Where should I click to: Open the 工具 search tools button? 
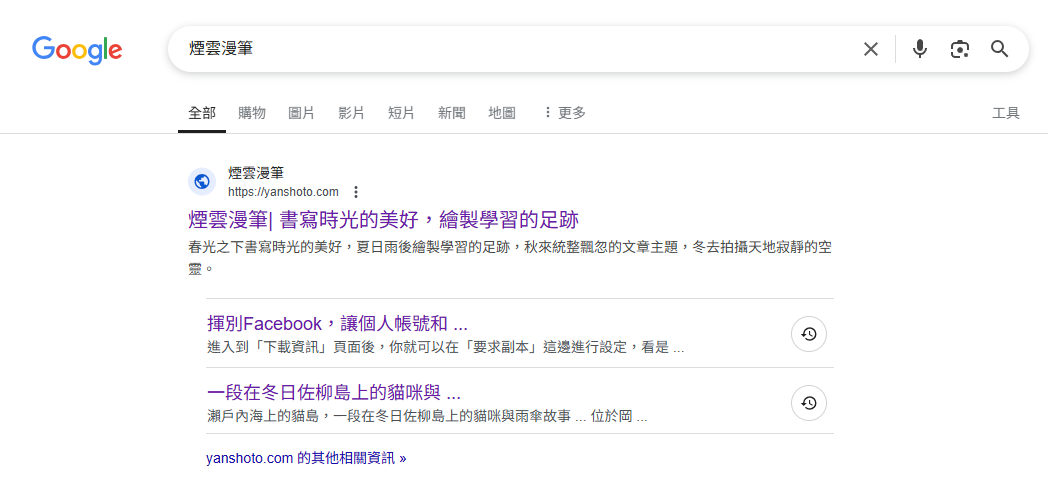(1006, 113)
